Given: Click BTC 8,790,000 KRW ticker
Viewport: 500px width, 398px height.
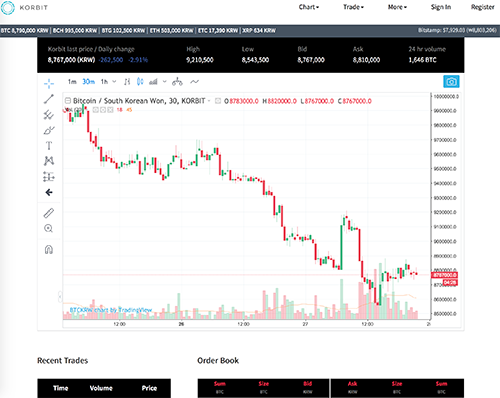Looking at the screenshot, I should 24,30.
